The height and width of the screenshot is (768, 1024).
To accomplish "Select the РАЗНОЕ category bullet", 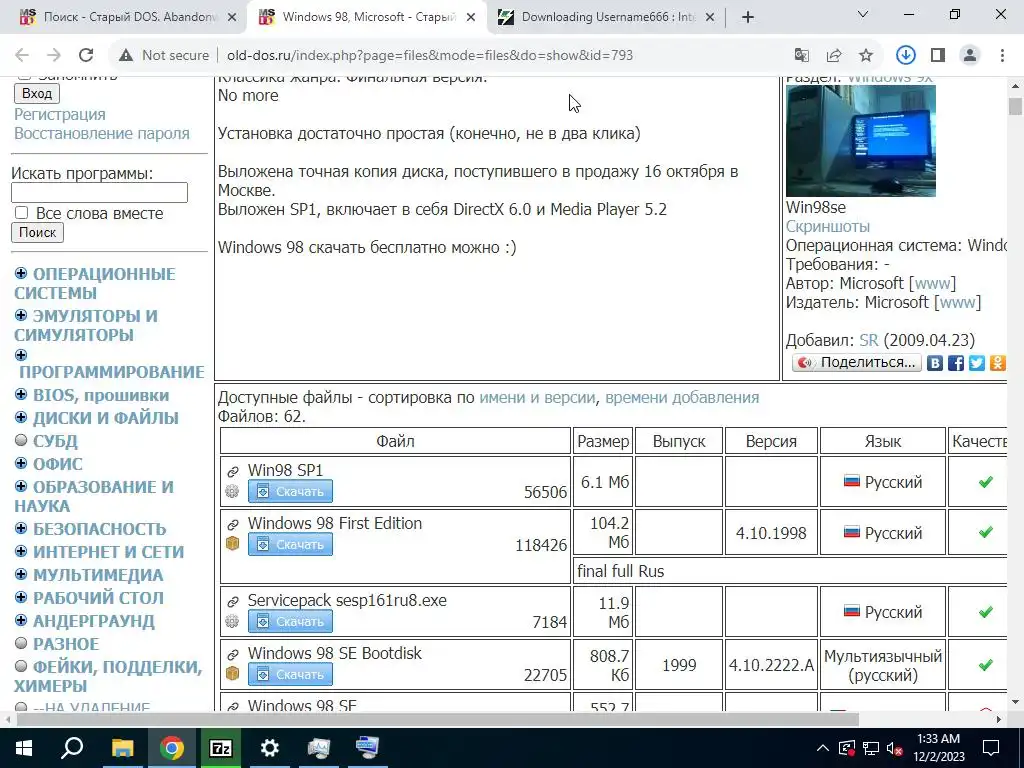I will [x=21, y=643].
